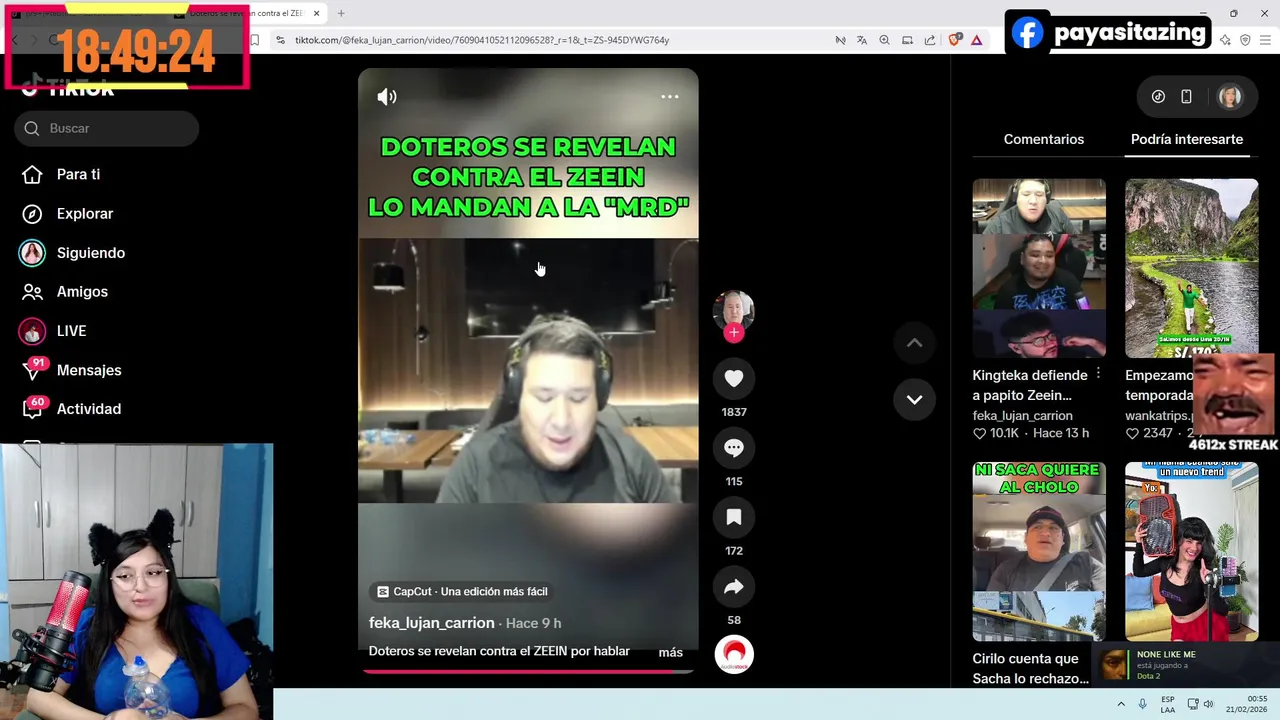Screen dimensions: 1280x720
Task: Close the Doteros TikTok browser tab
Action: (x=316, y=13)
